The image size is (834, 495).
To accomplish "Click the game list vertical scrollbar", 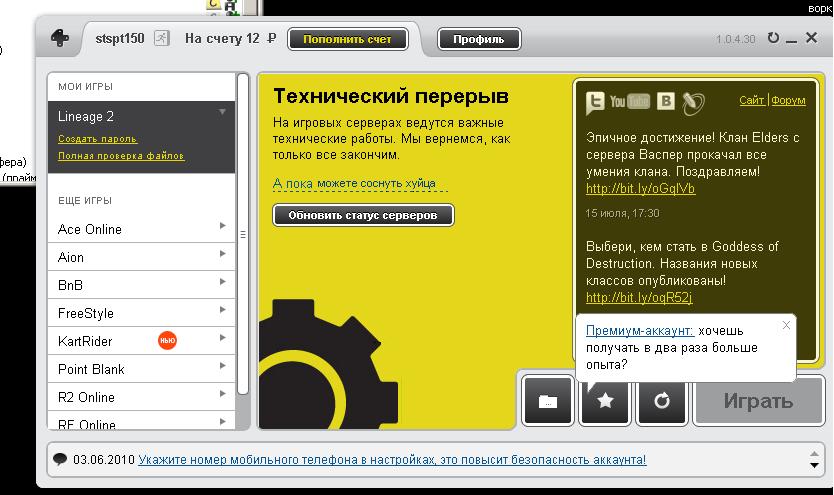I will tap(243, 234).
